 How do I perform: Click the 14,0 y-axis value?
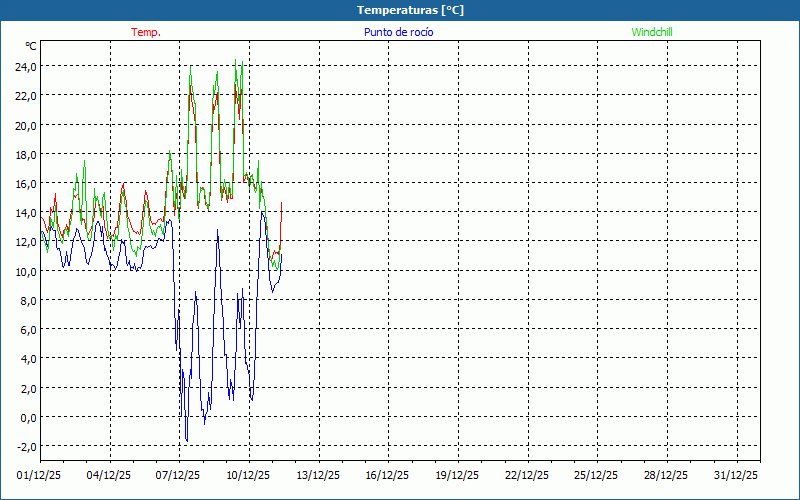tap(26, 212)
